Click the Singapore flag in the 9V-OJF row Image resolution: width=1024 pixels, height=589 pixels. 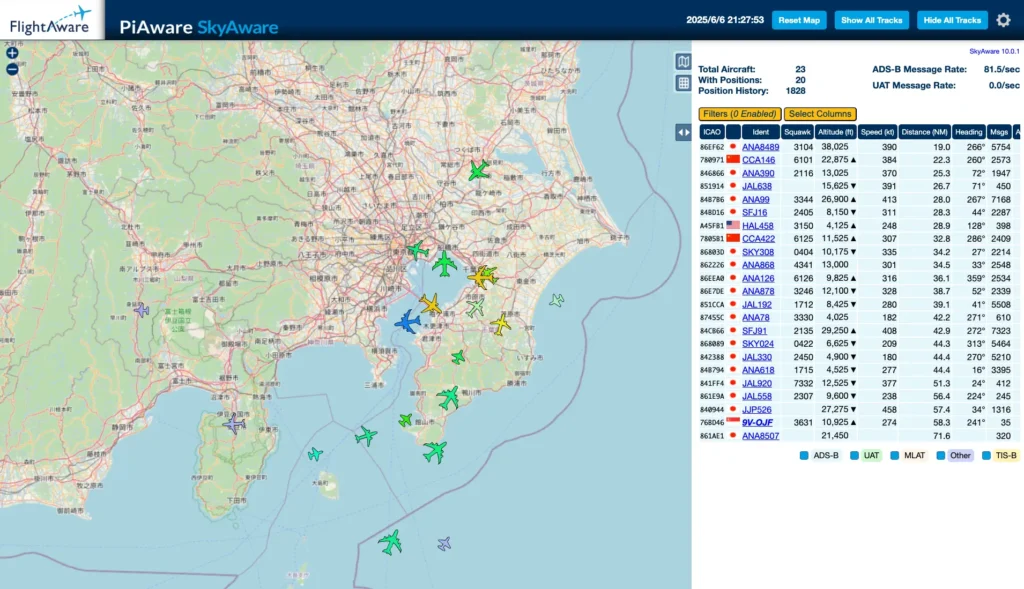tap(733, 422)
